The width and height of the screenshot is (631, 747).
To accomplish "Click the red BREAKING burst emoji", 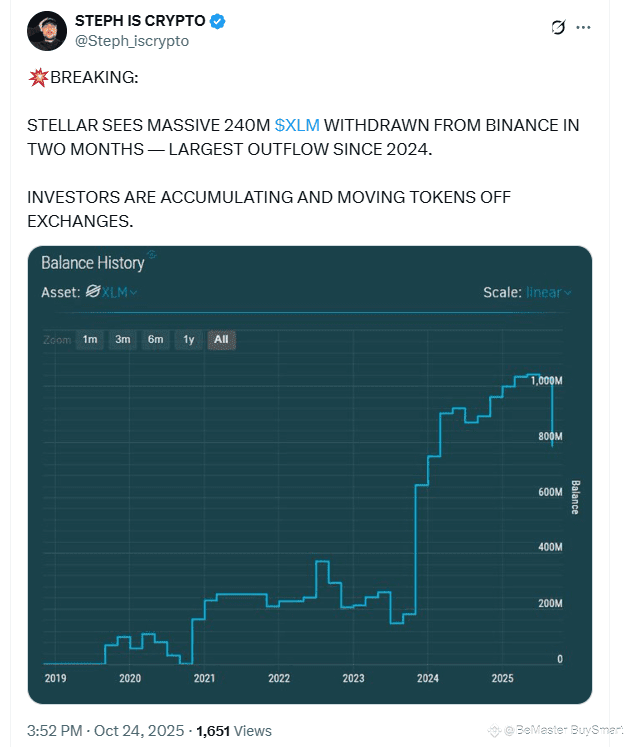I will [x=38, y=77].
